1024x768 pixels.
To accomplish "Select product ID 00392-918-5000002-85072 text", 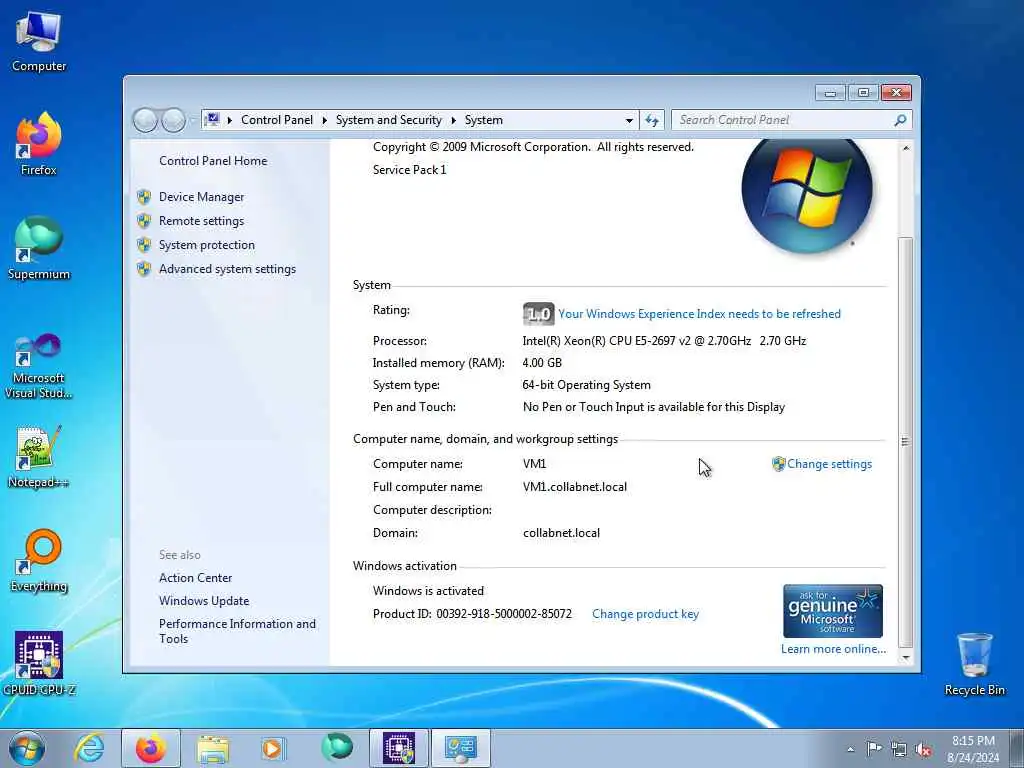I will tap(504, 614).
